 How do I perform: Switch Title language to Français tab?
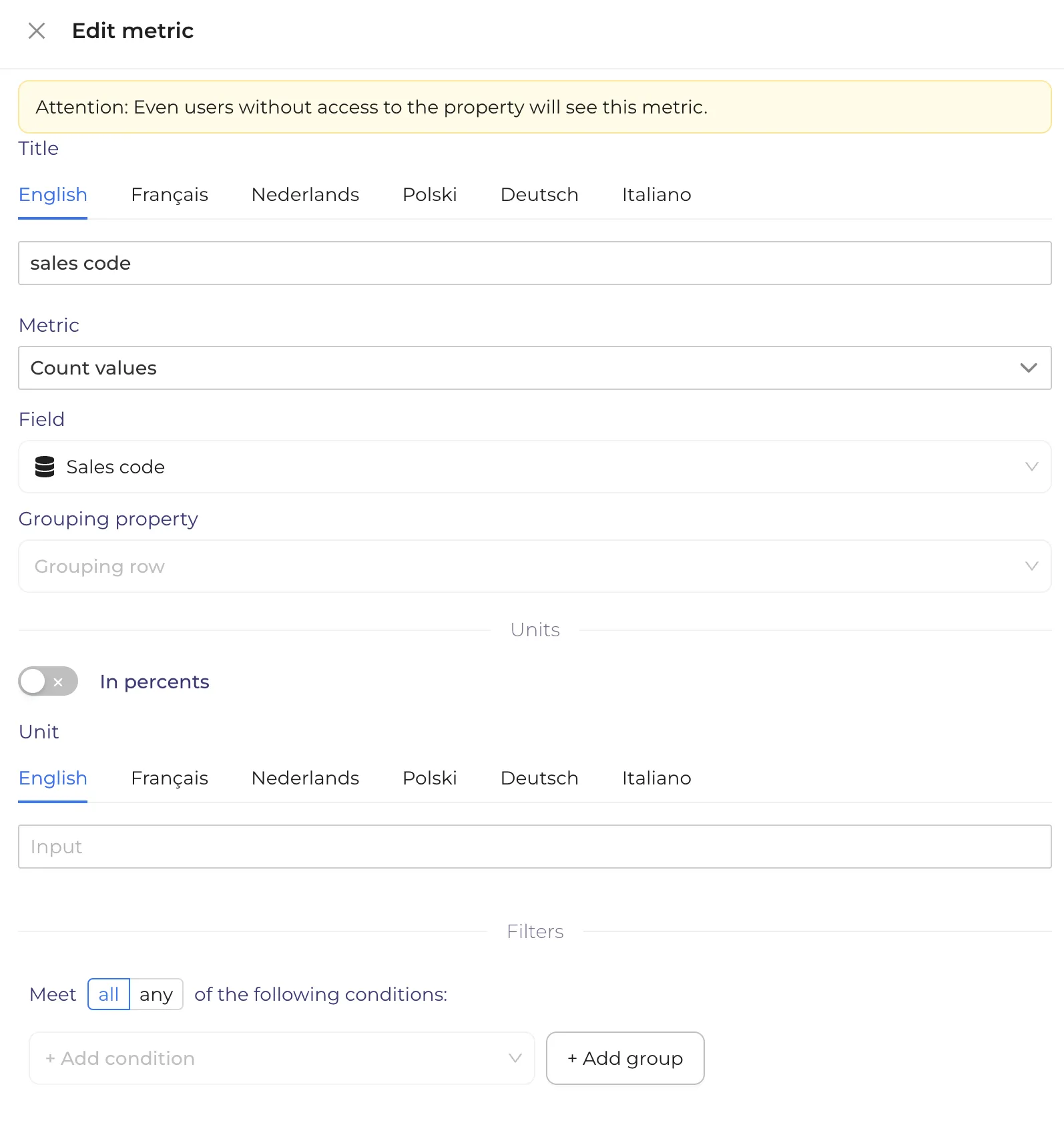coord(170,195)
